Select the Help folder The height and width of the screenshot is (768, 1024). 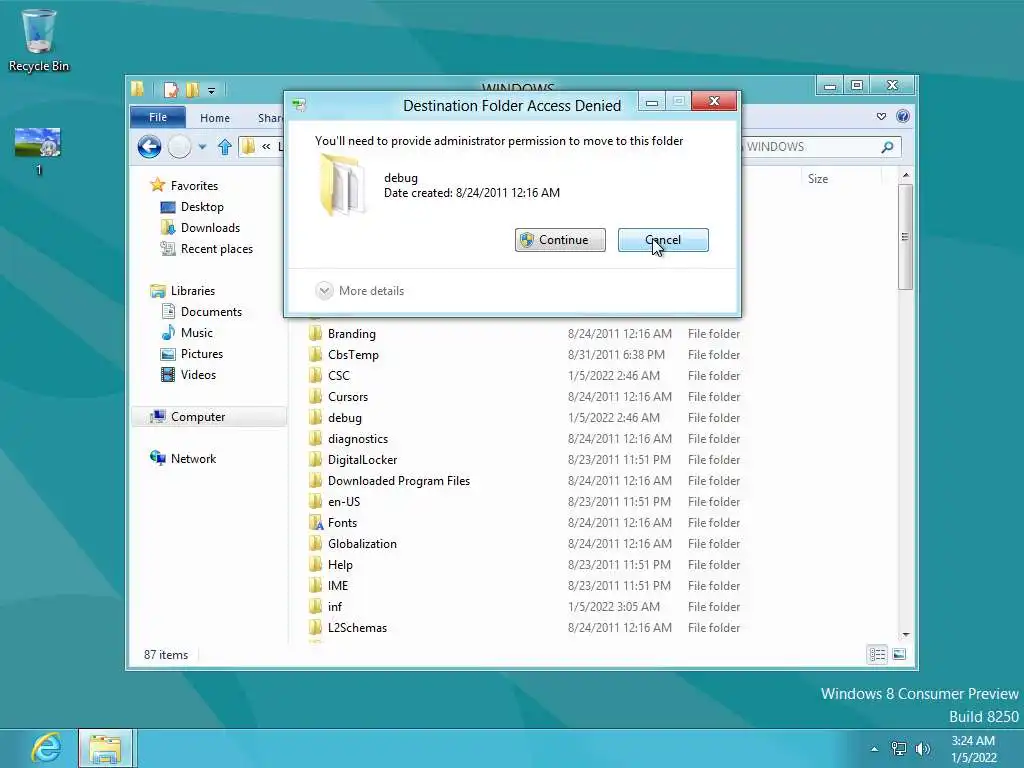pyautogui.click(x=340, y=564)
